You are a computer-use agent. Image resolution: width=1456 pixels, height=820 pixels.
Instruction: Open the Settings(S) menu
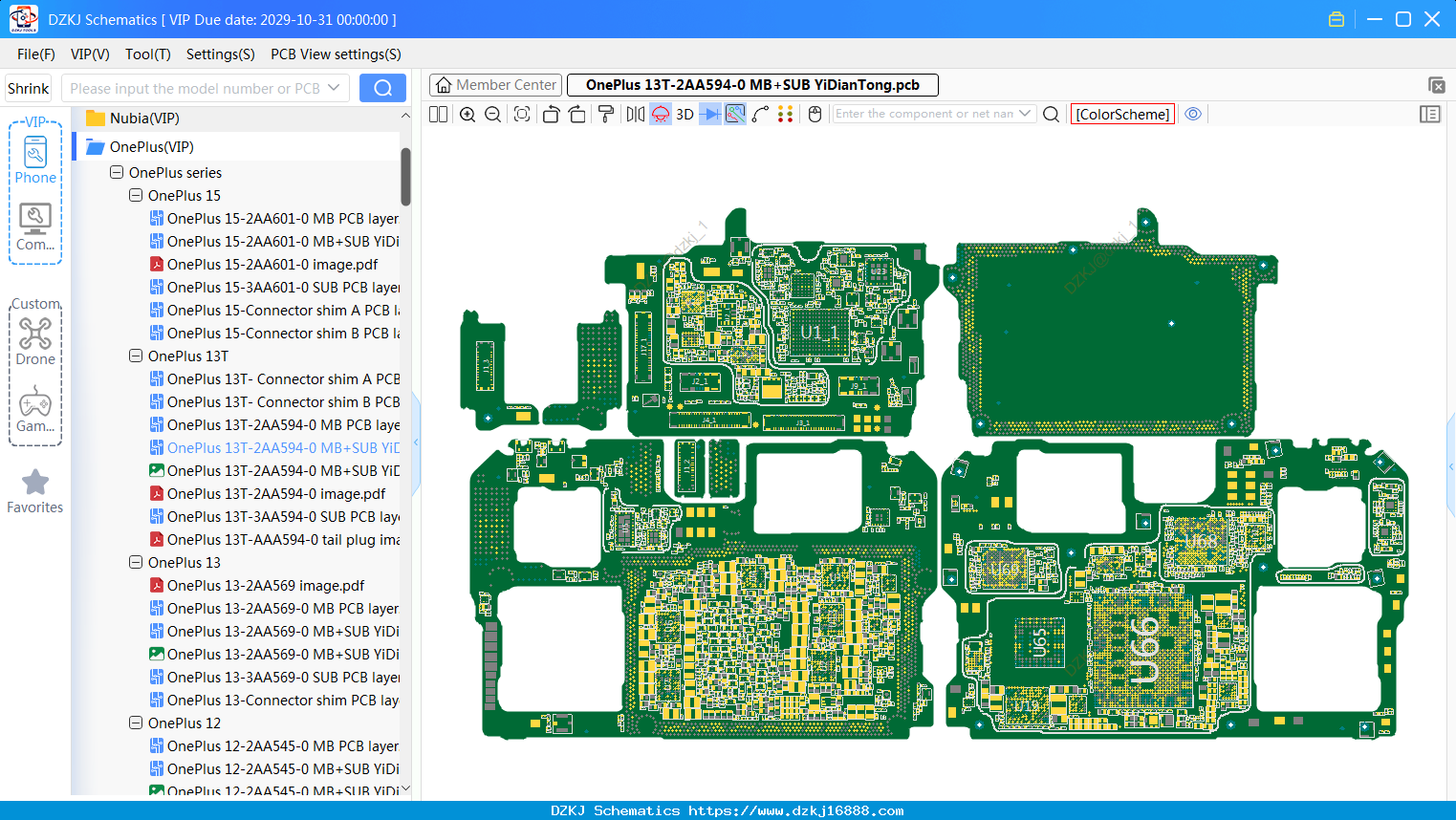click(221, 54)
